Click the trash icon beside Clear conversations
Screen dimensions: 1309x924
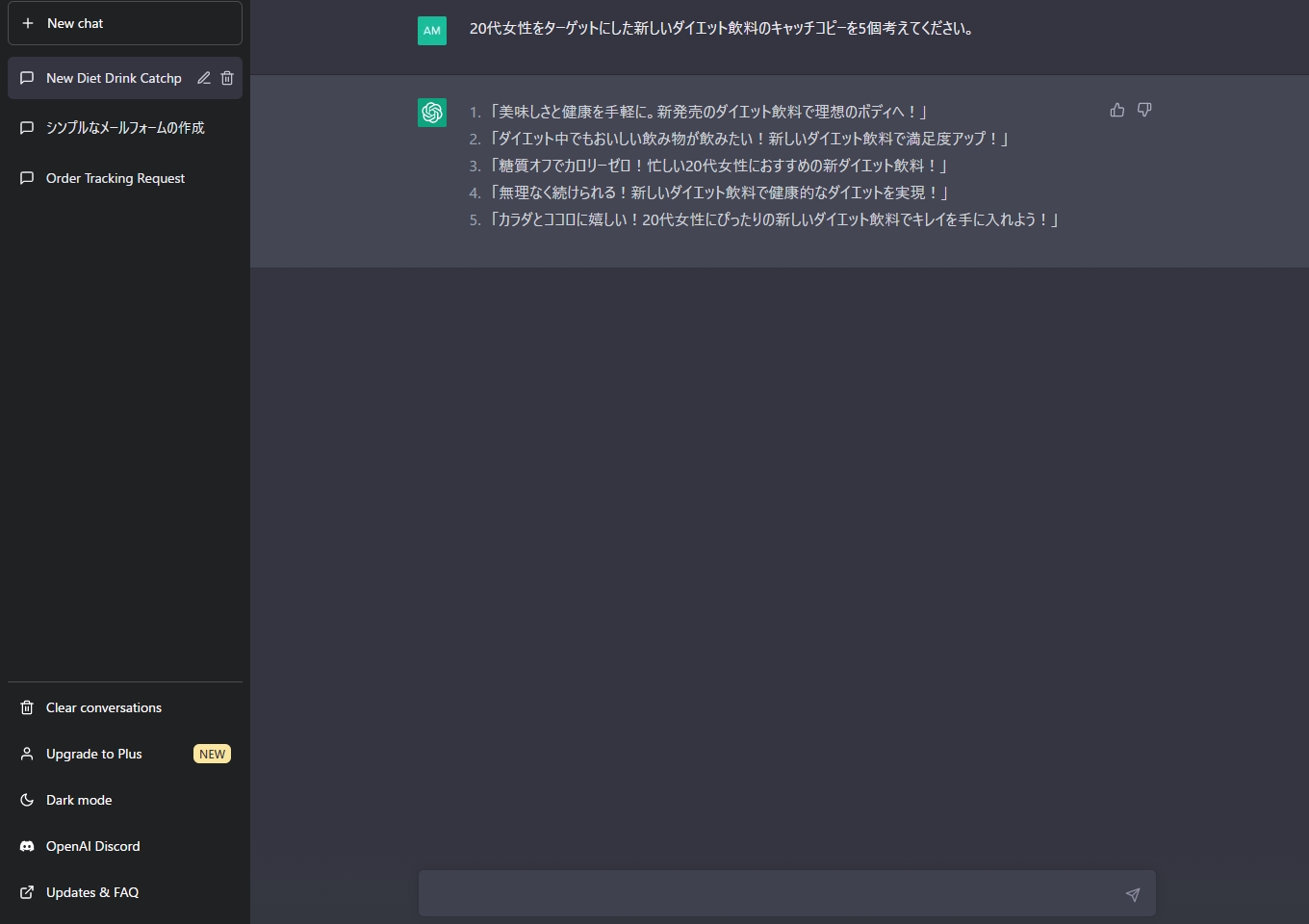click(x=27, y=707)
